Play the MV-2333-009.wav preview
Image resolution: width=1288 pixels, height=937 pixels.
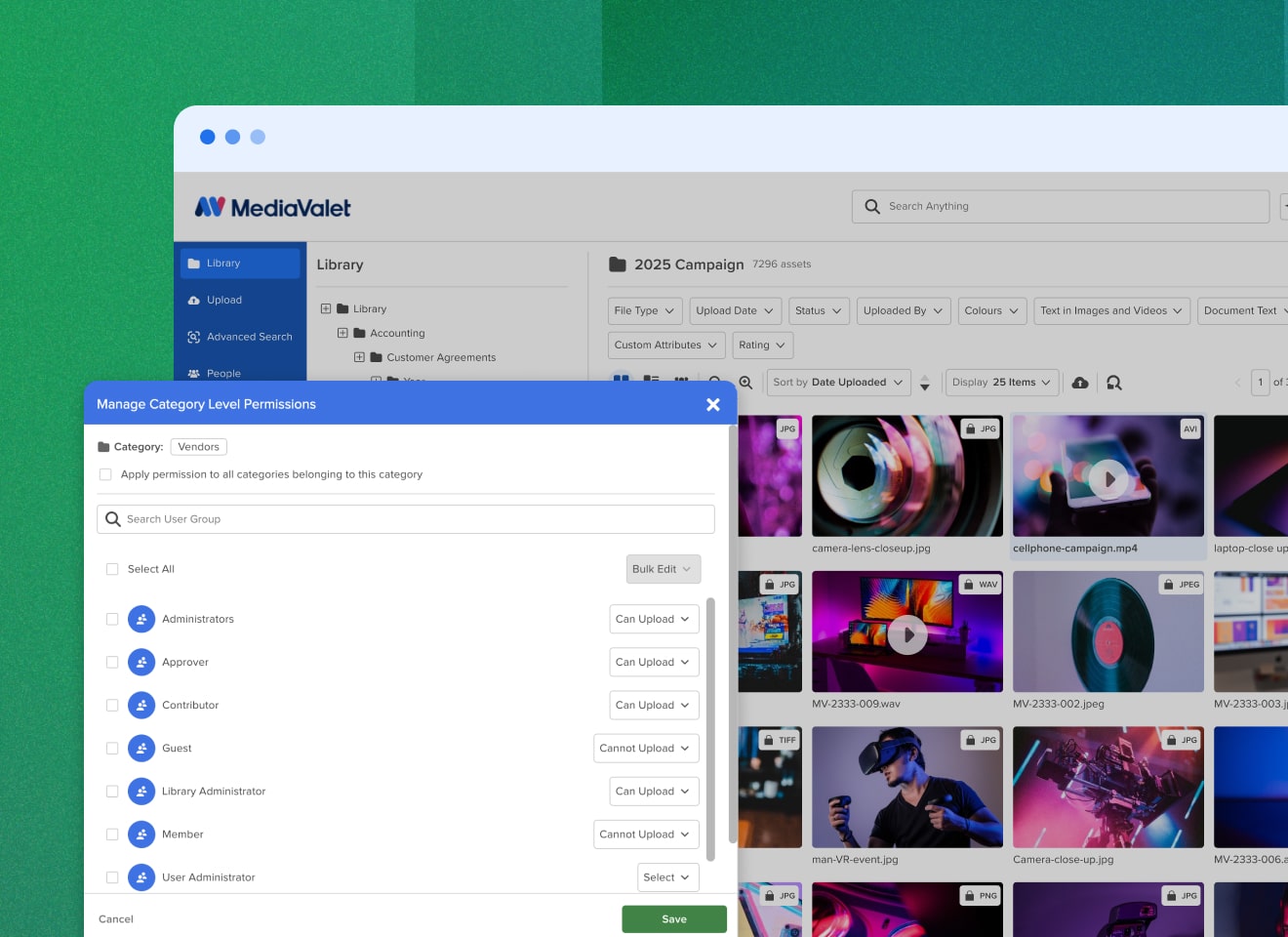click(907, 634)
